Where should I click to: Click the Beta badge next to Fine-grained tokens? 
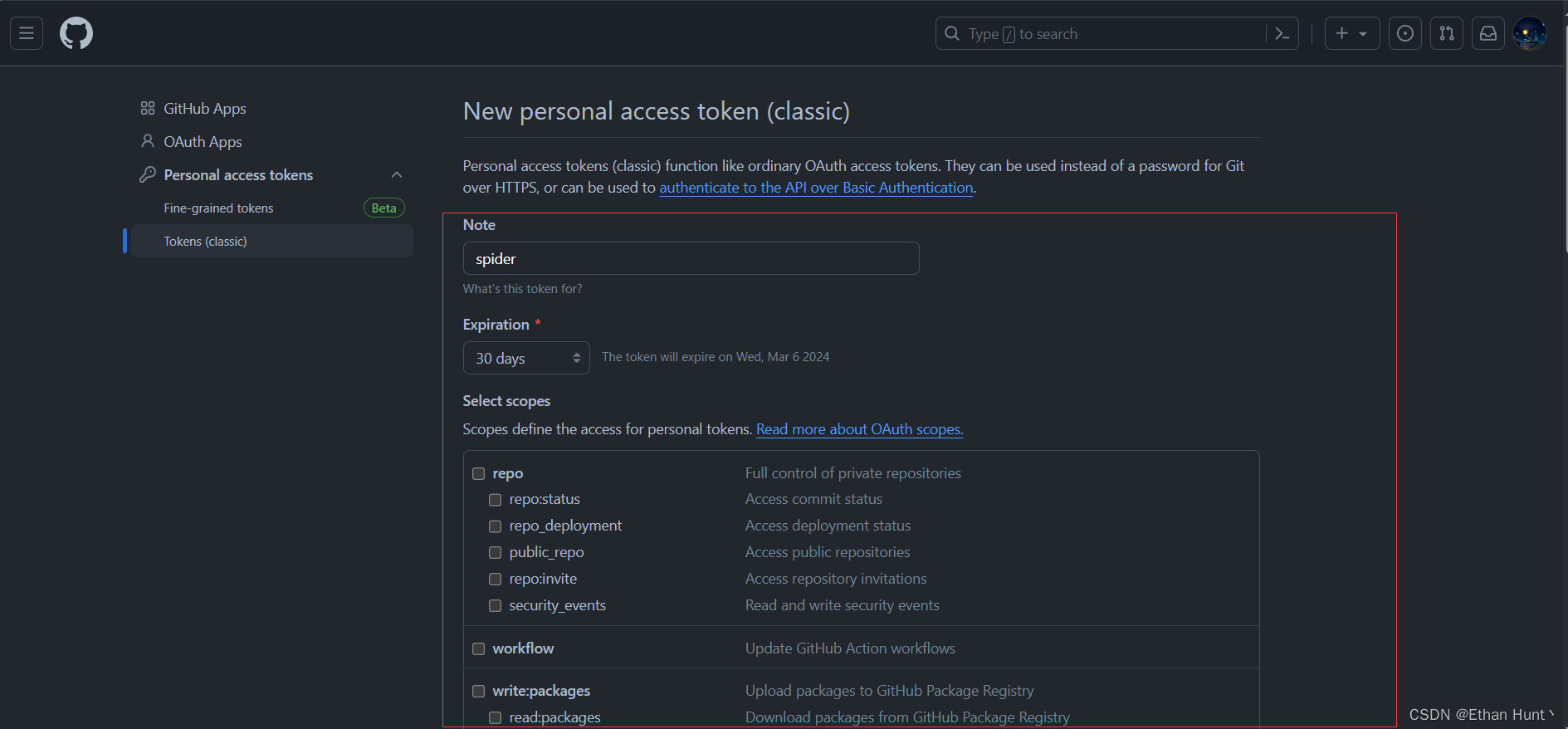[x=384, y=208]
